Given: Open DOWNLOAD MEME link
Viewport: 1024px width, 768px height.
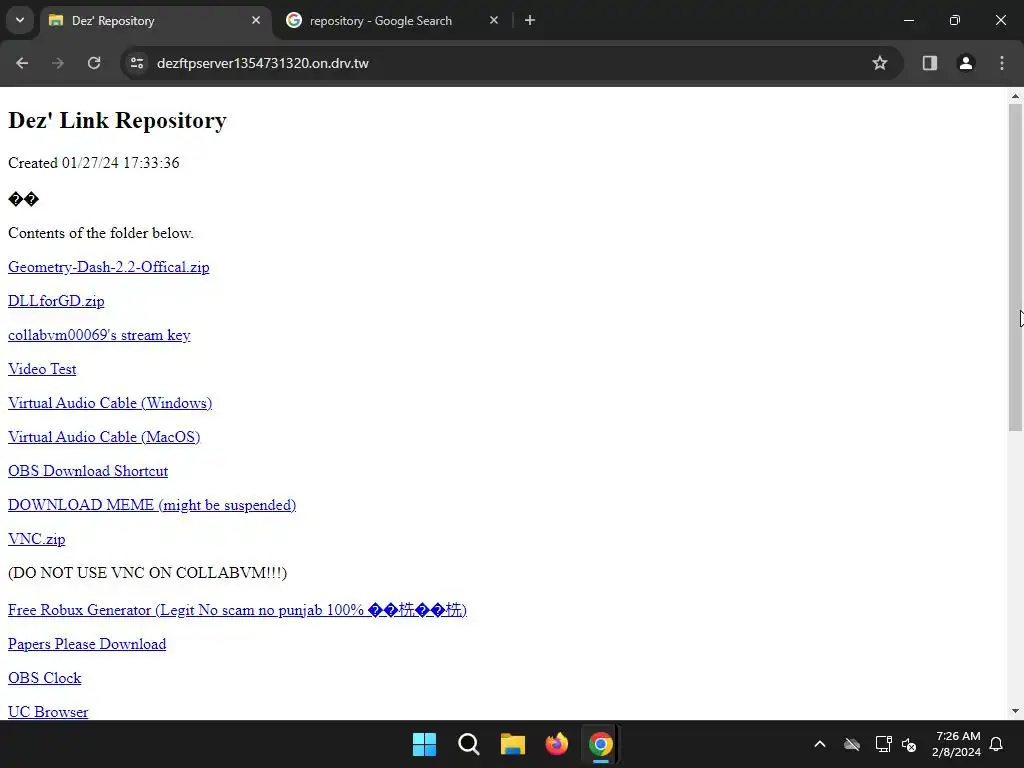Looking at the screenshot, I should click(x=152, y=505).
